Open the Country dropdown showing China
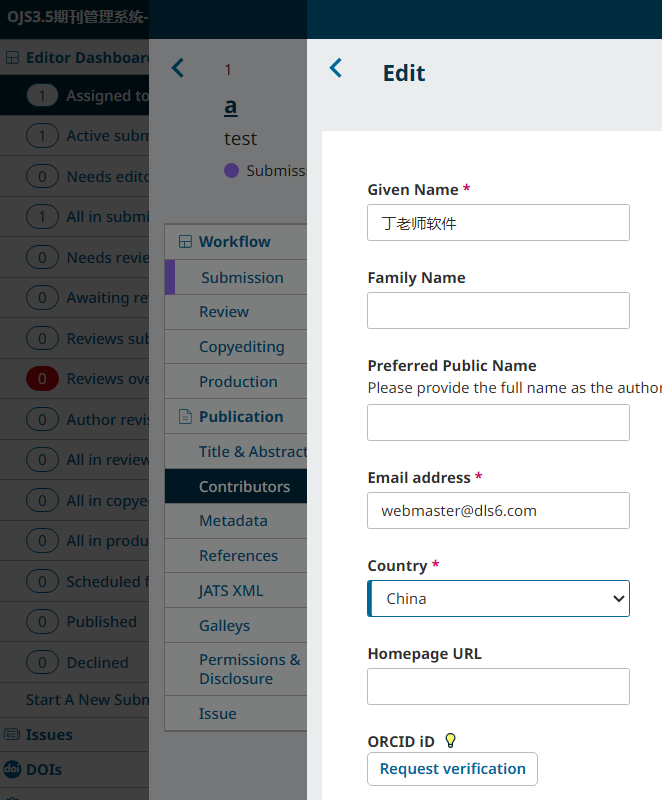662x800 pixels. click(x=498, y=599)
